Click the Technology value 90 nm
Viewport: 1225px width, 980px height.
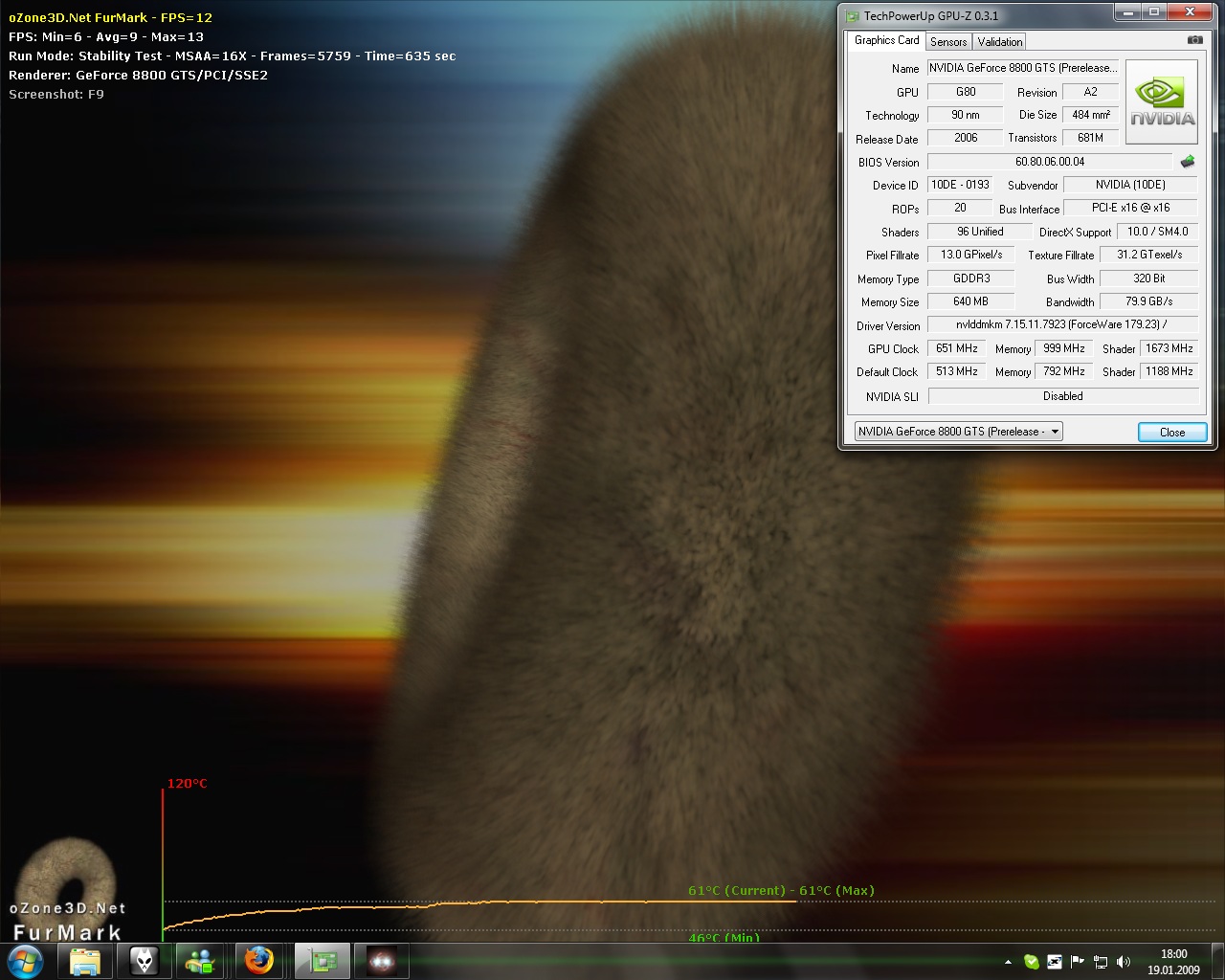(966, 115)
